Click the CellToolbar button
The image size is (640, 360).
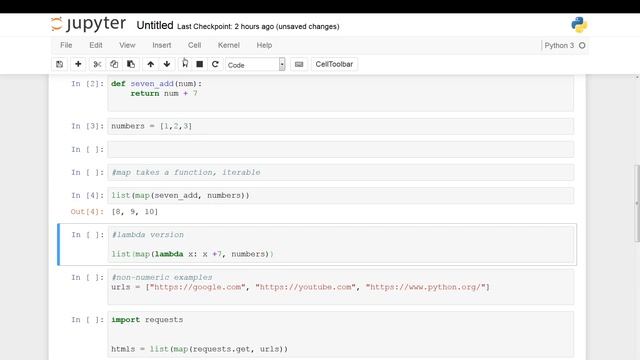tap(334, 64)
